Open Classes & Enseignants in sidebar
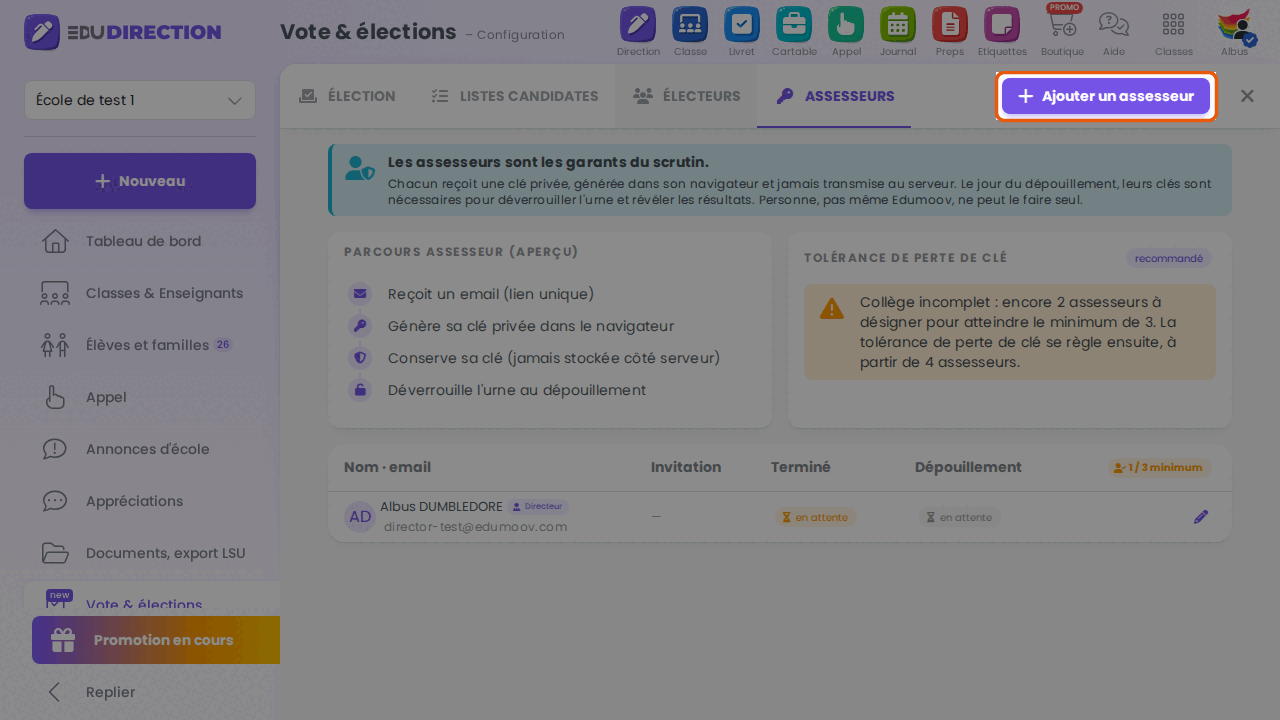 click(x=140, y=293)
